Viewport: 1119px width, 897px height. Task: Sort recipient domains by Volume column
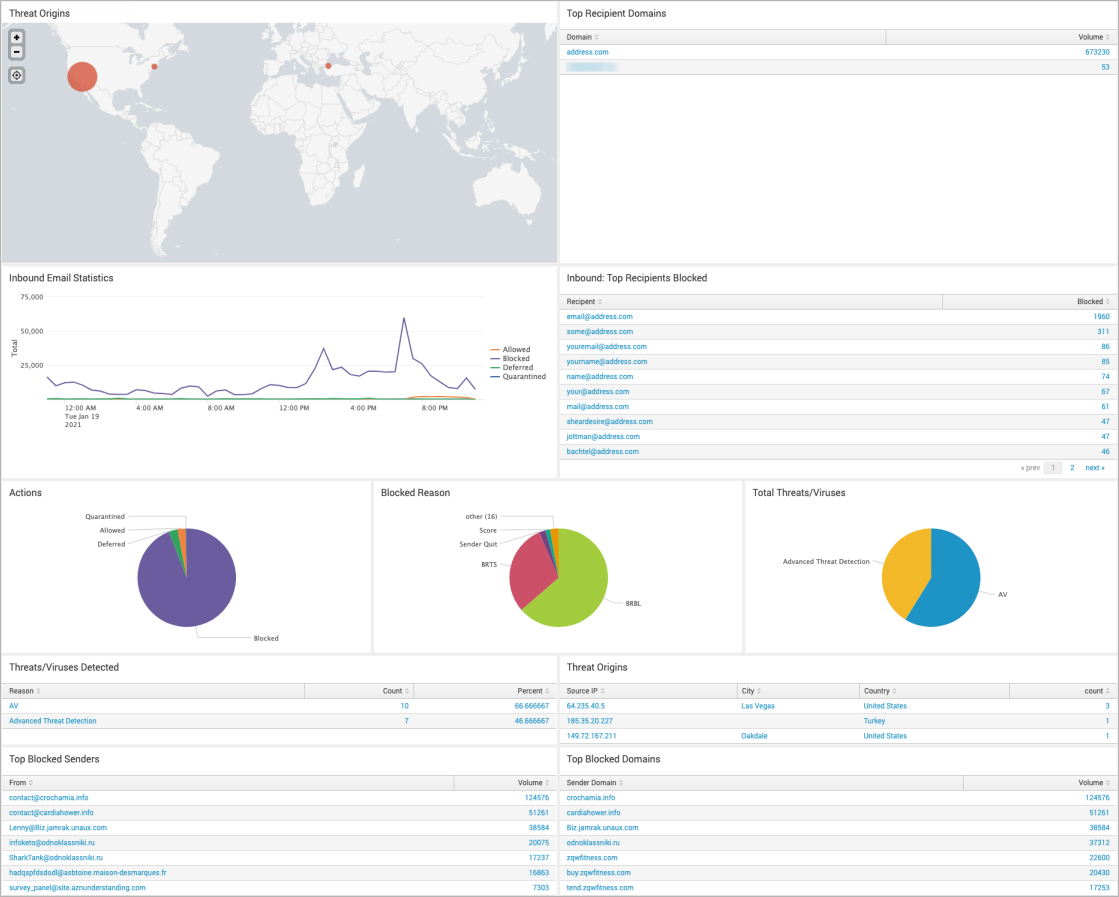click(x=1093, y=37)
